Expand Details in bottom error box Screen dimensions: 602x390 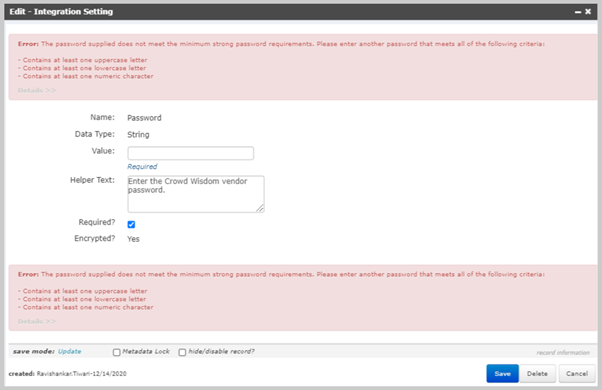coord(37,321)
